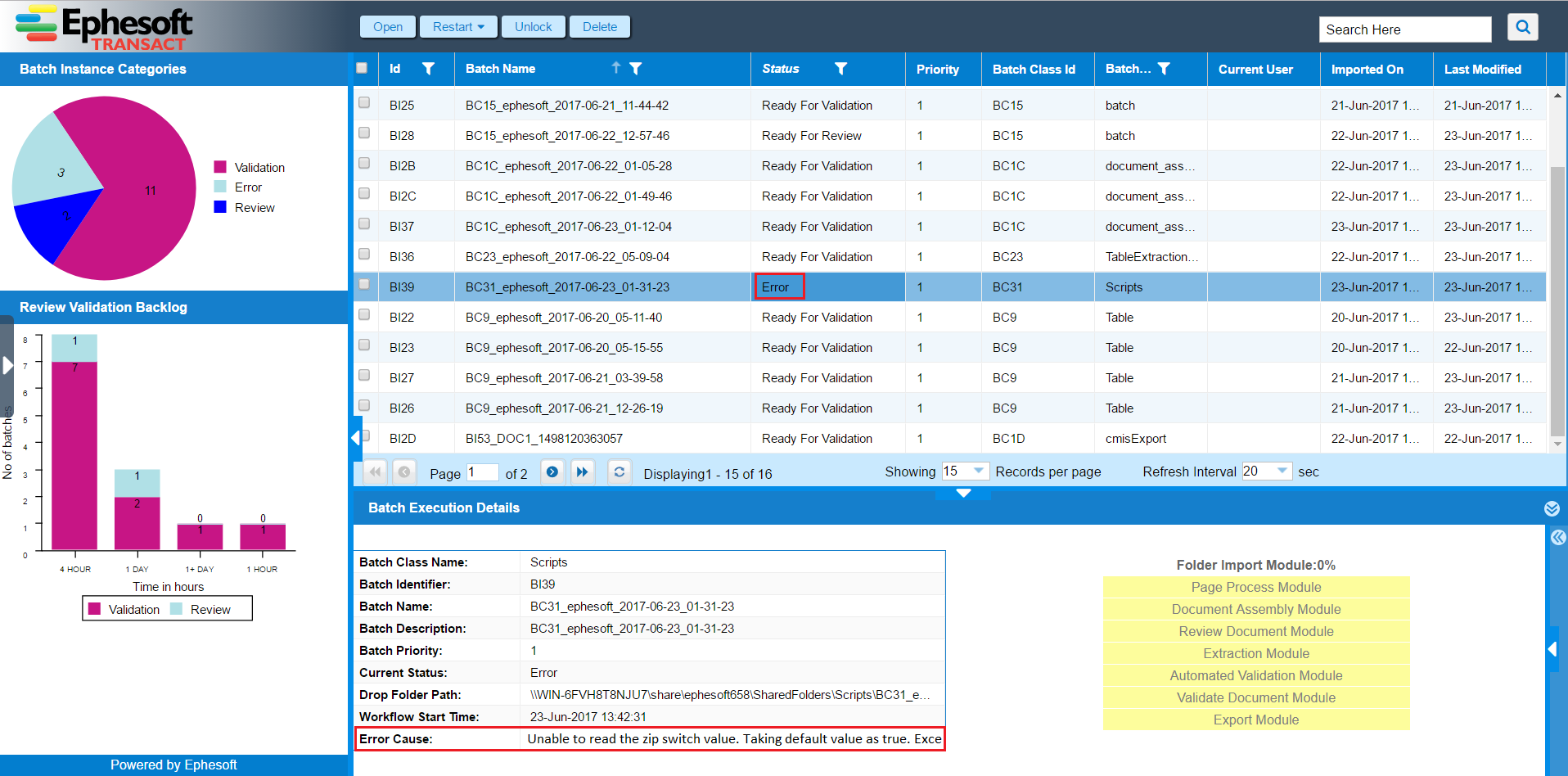The image size is (1568, 776).
Task: Click Error pie legend swatch
Action: (x=220, y=187)
